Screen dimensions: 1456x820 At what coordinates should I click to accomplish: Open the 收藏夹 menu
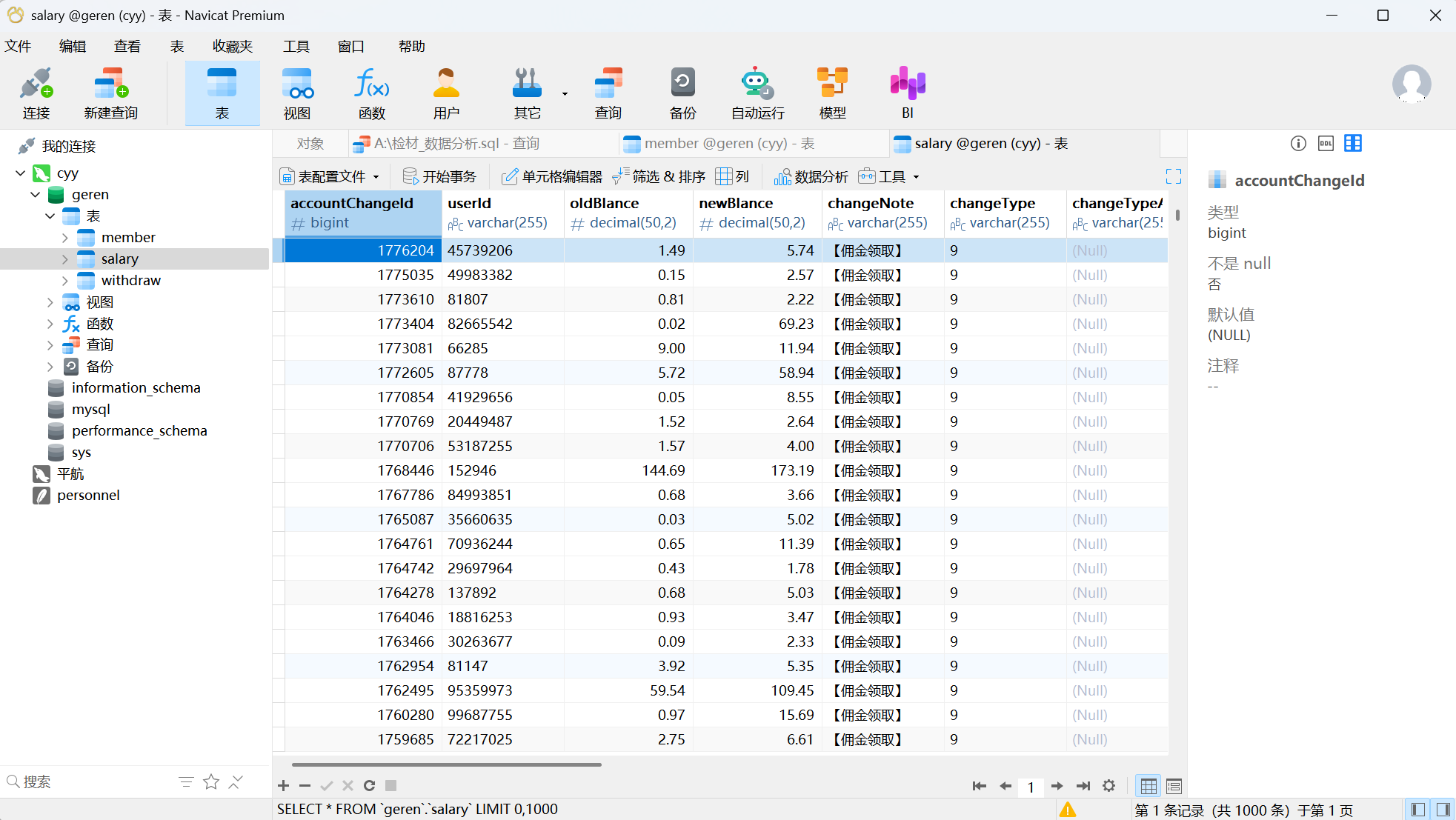point(233,47)
